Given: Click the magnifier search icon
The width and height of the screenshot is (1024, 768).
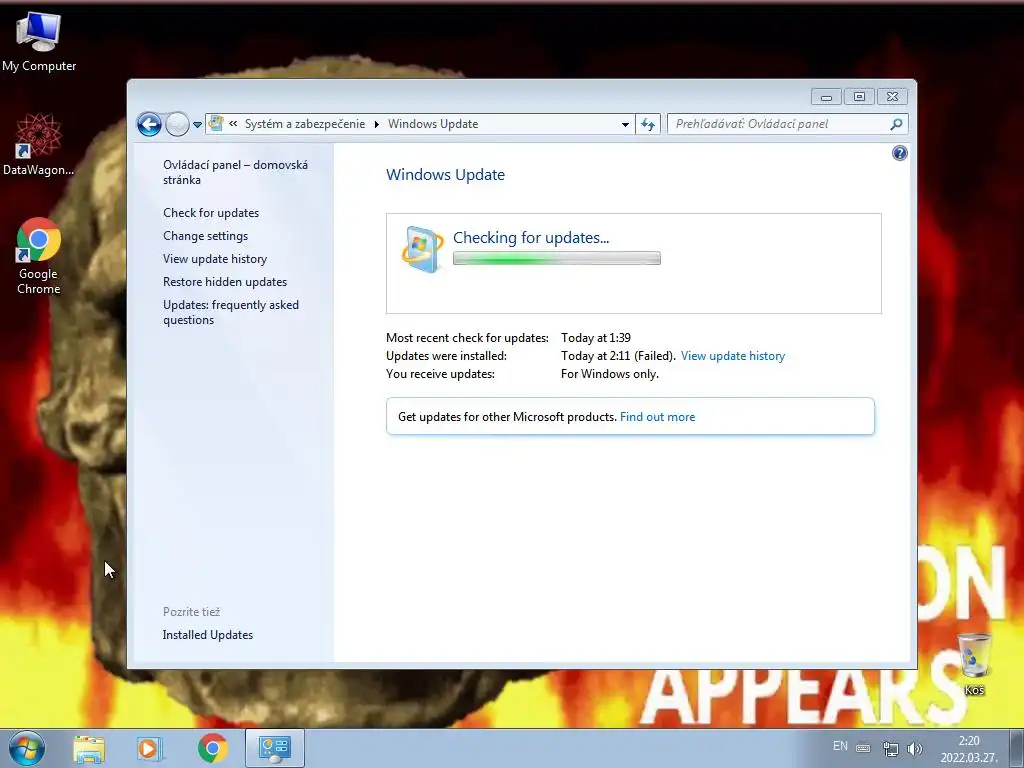Looking at the screenshot, I should (897, 124).
